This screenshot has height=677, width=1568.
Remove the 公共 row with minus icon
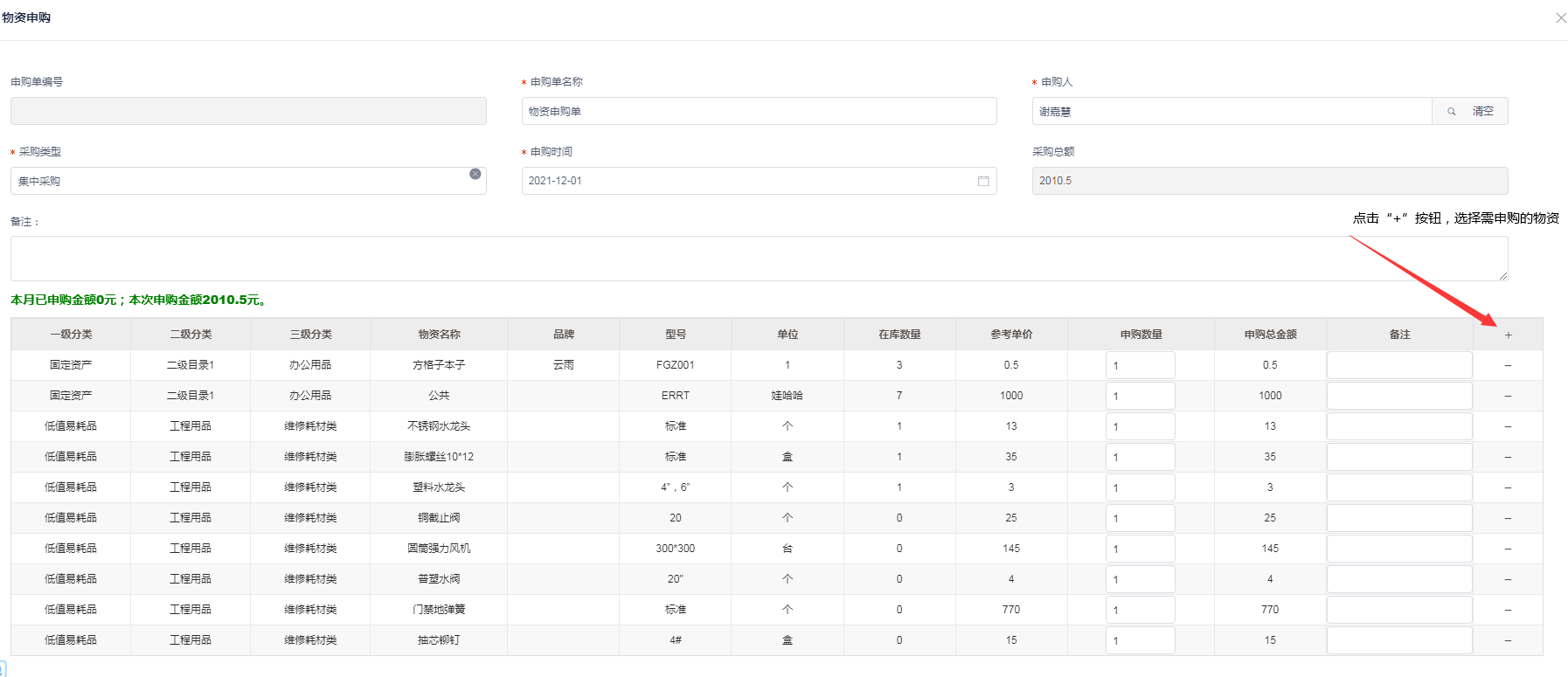tap(1508, 396)
